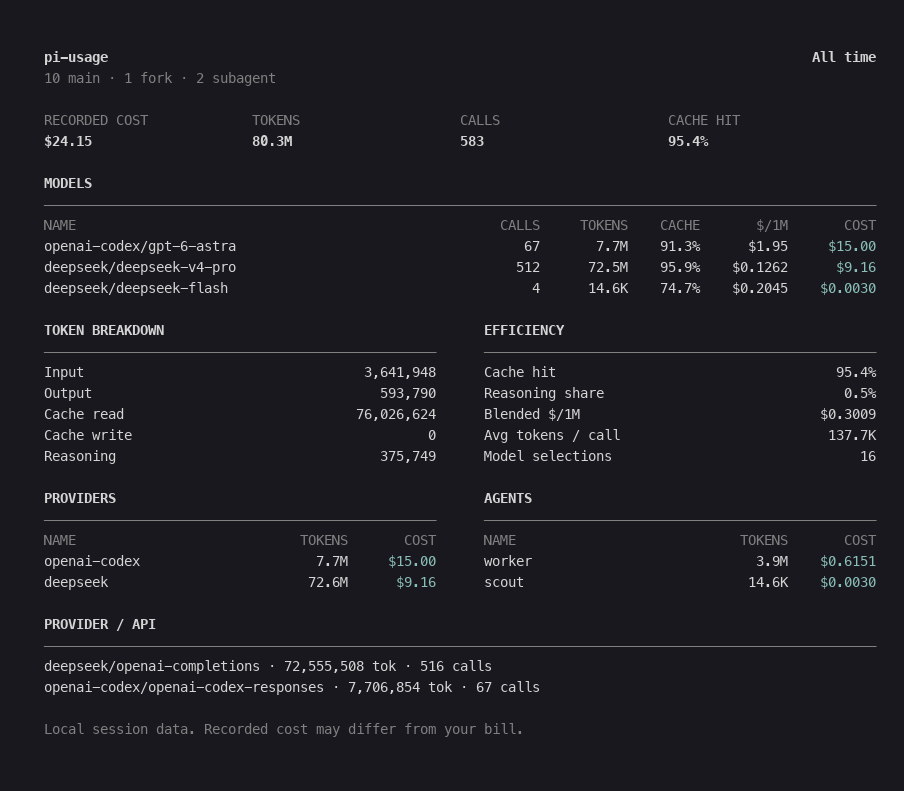Click the total calls value 583
The height and width of the screenshot is (791, 904).
tap(472, 141)
